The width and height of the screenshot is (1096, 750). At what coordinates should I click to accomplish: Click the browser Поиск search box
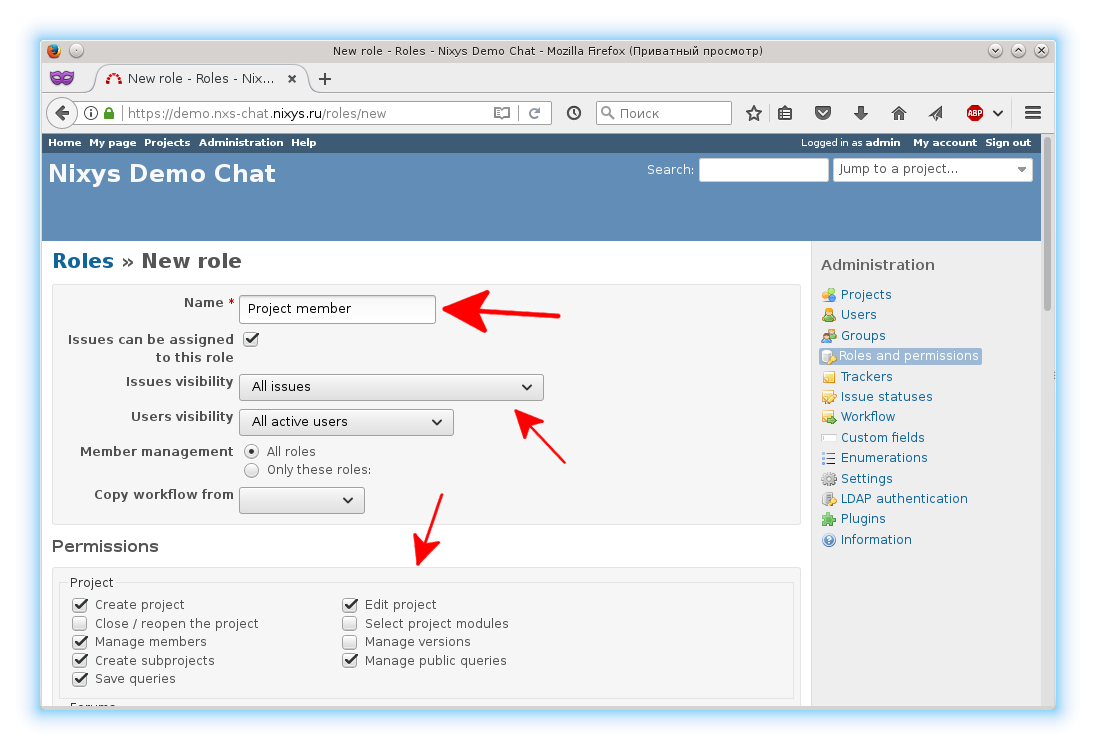[x=664, y=113]
